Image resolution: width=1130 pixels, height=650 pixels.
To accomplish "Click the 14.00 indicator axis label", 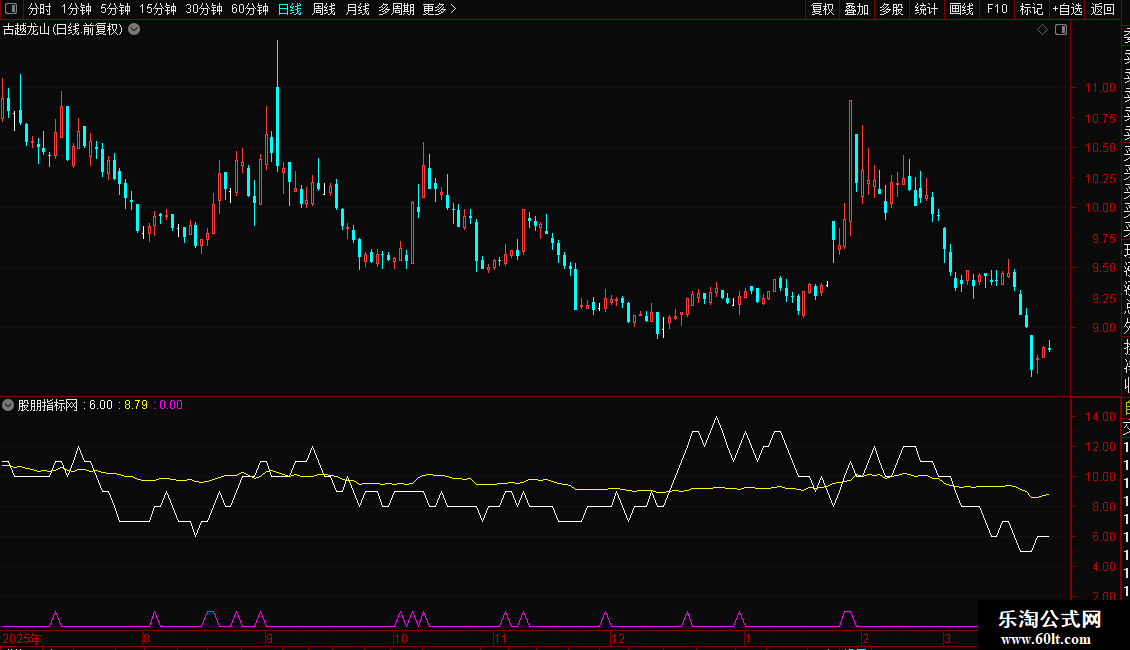I will [x=1100, y=417].
